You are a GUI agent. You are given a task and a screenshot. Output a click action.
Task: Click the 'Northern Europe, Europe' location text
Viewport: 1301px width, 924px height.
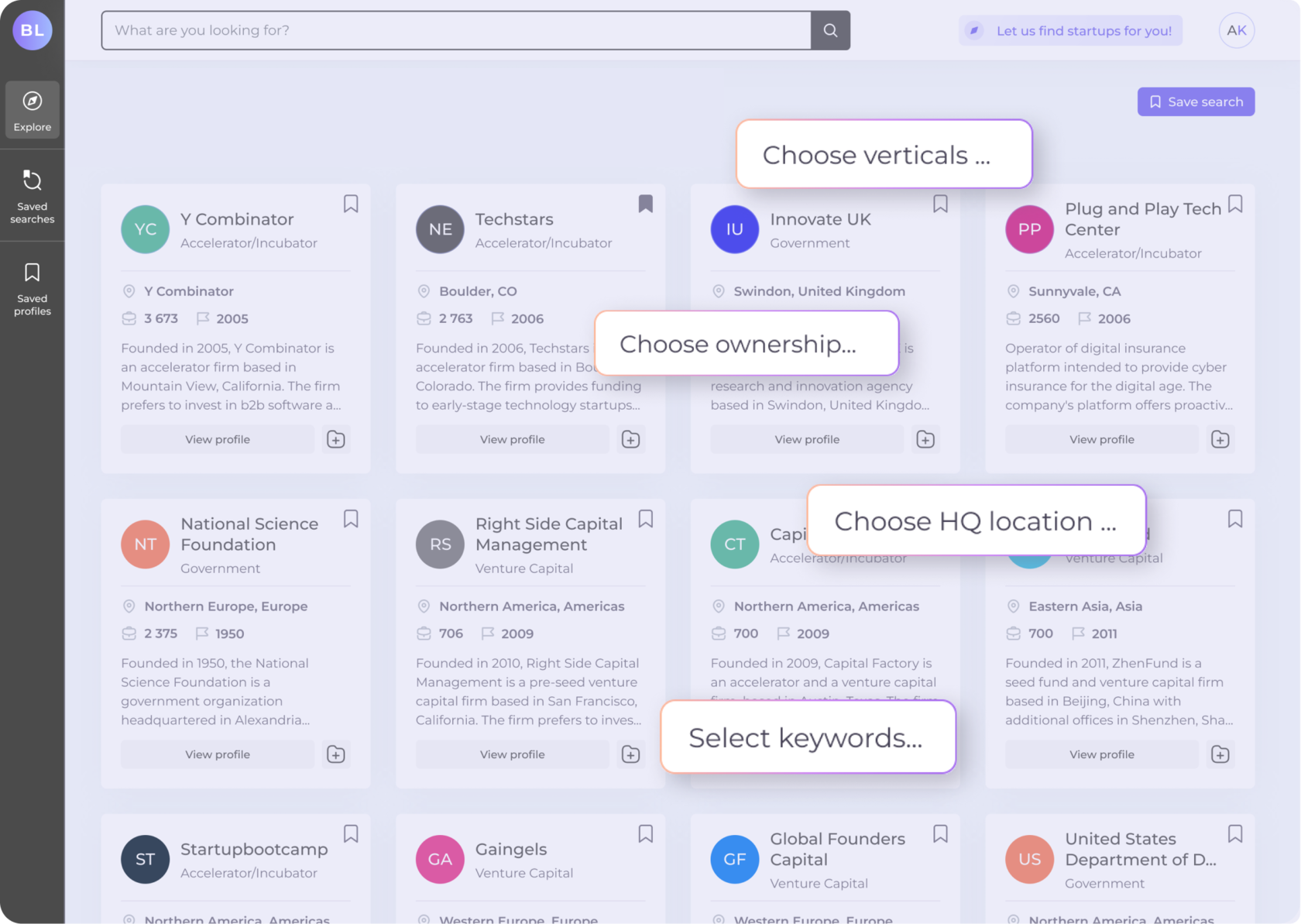(x=226, y=606)
